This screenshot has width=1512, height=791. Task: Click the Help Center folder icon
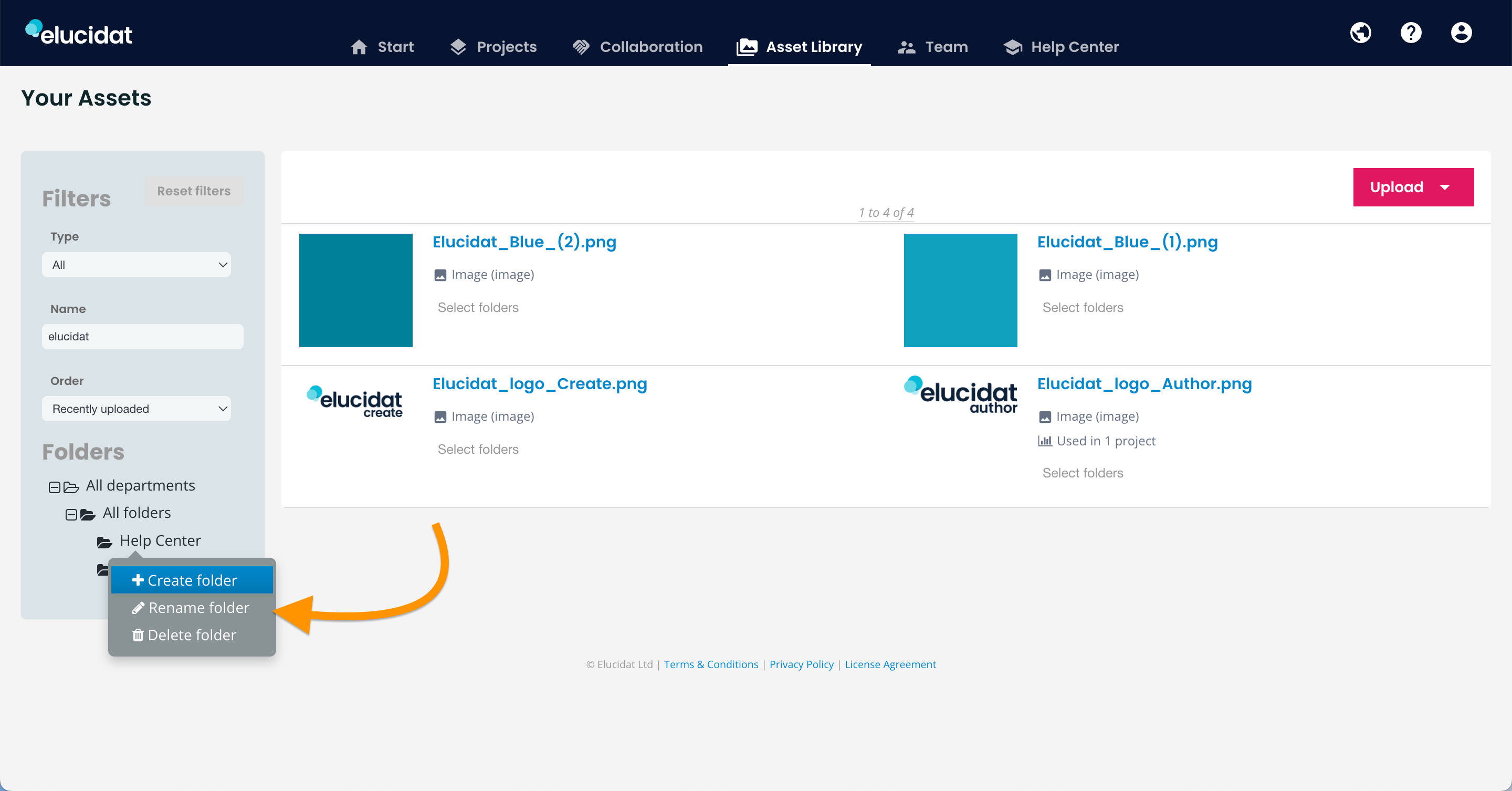104,542
